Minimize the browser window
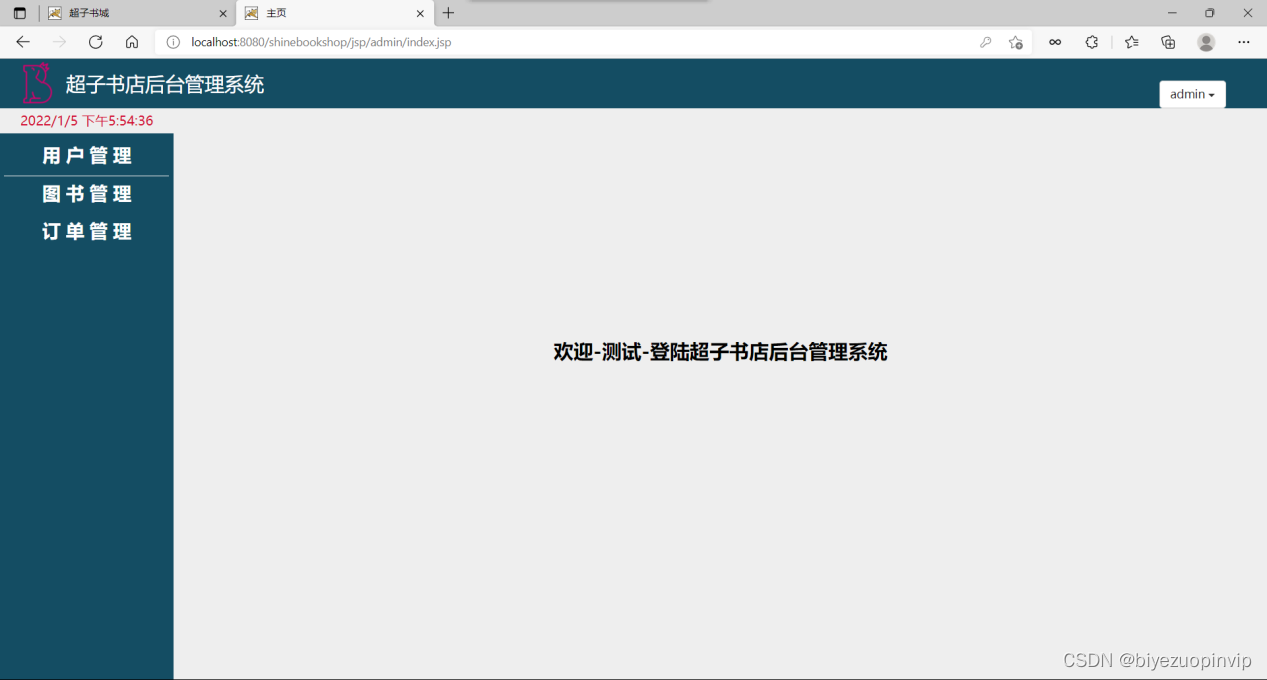 click(x=1172, y=13)
